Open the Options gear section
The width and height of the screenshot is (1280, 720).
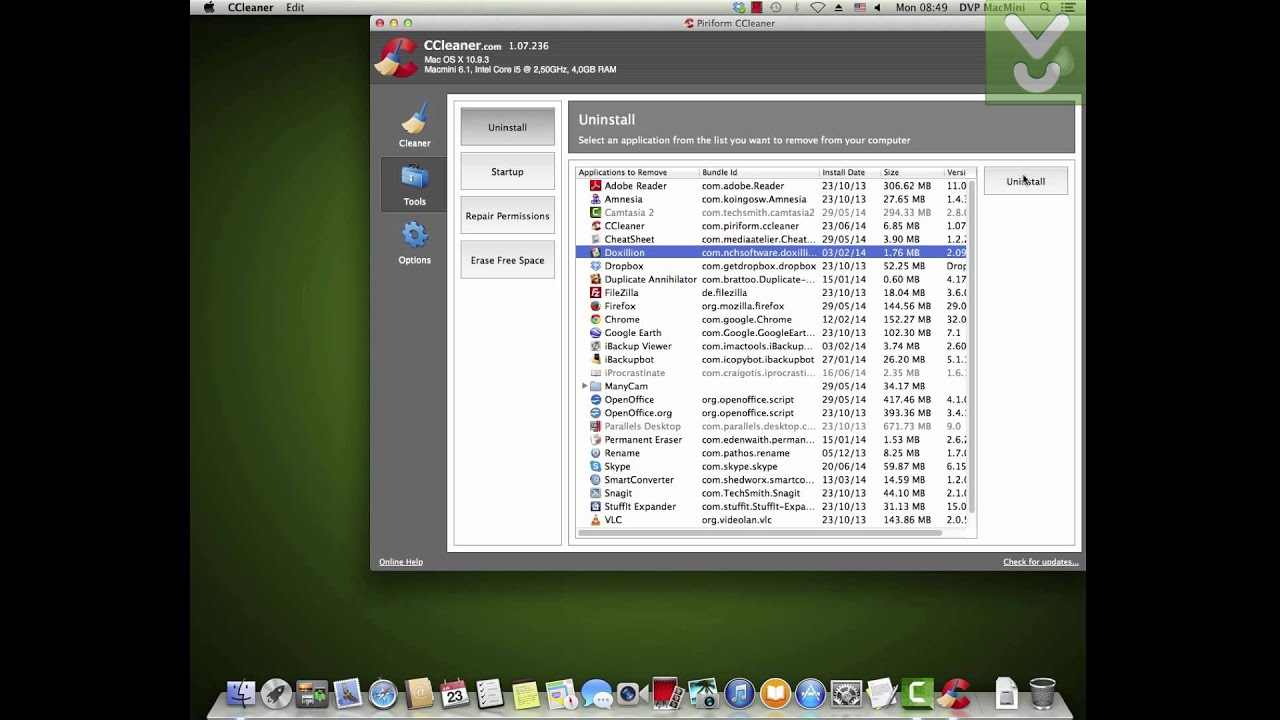pyautogui.click(x=415, y=243)
